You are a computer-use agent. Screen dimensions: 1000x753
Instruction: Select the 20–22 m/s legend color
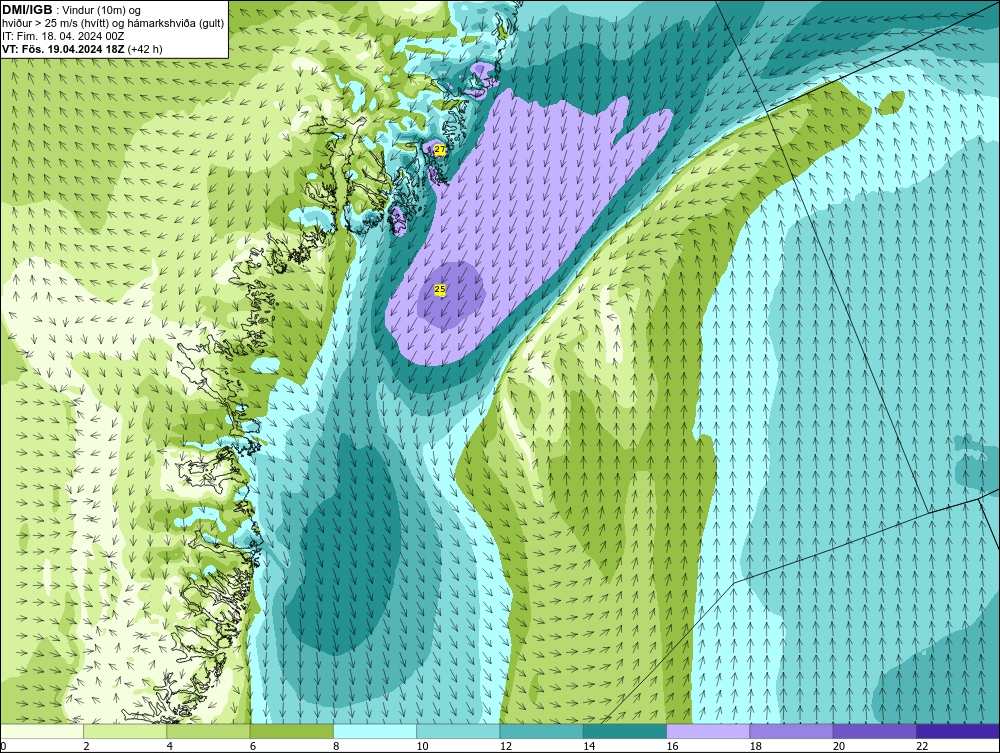coord(874,731)
